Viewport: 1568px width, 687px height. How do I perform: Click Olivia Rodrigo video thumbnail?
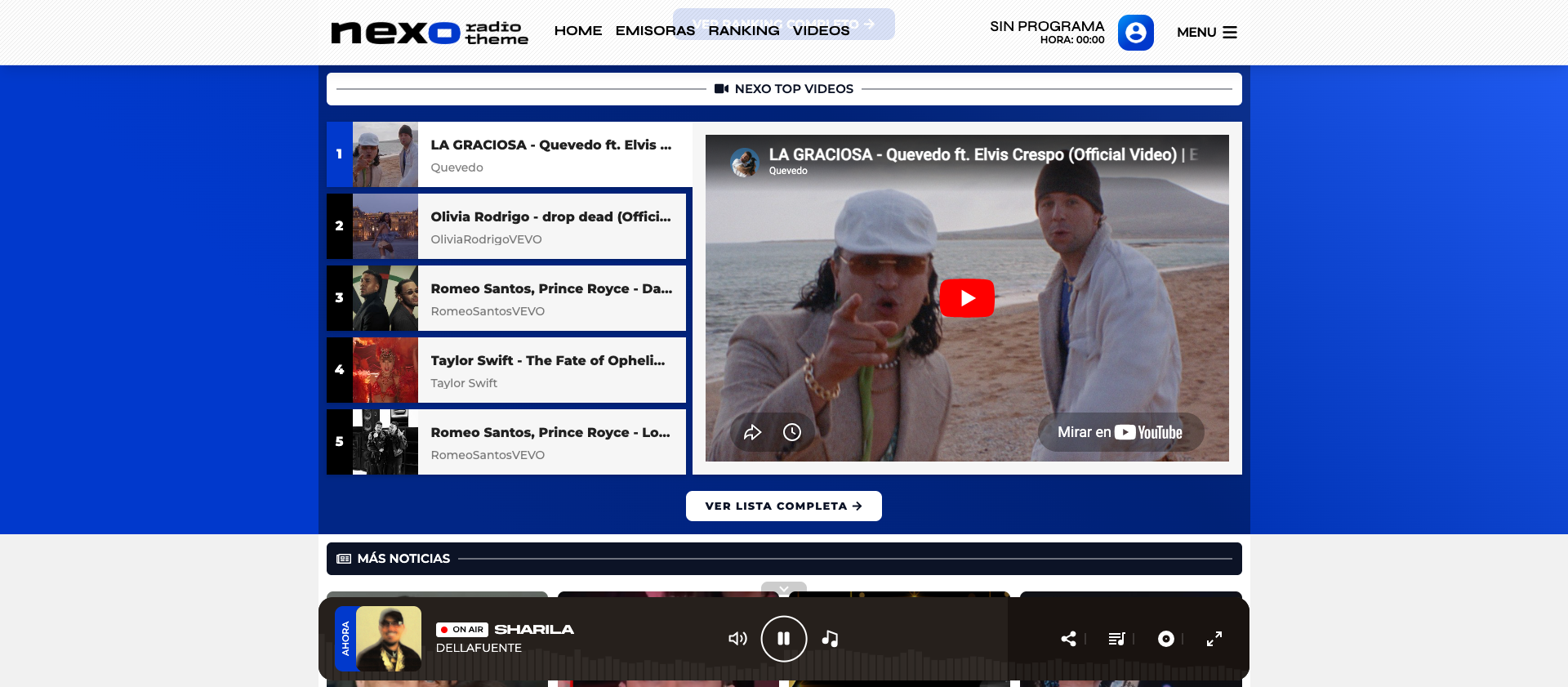[385, 226]
